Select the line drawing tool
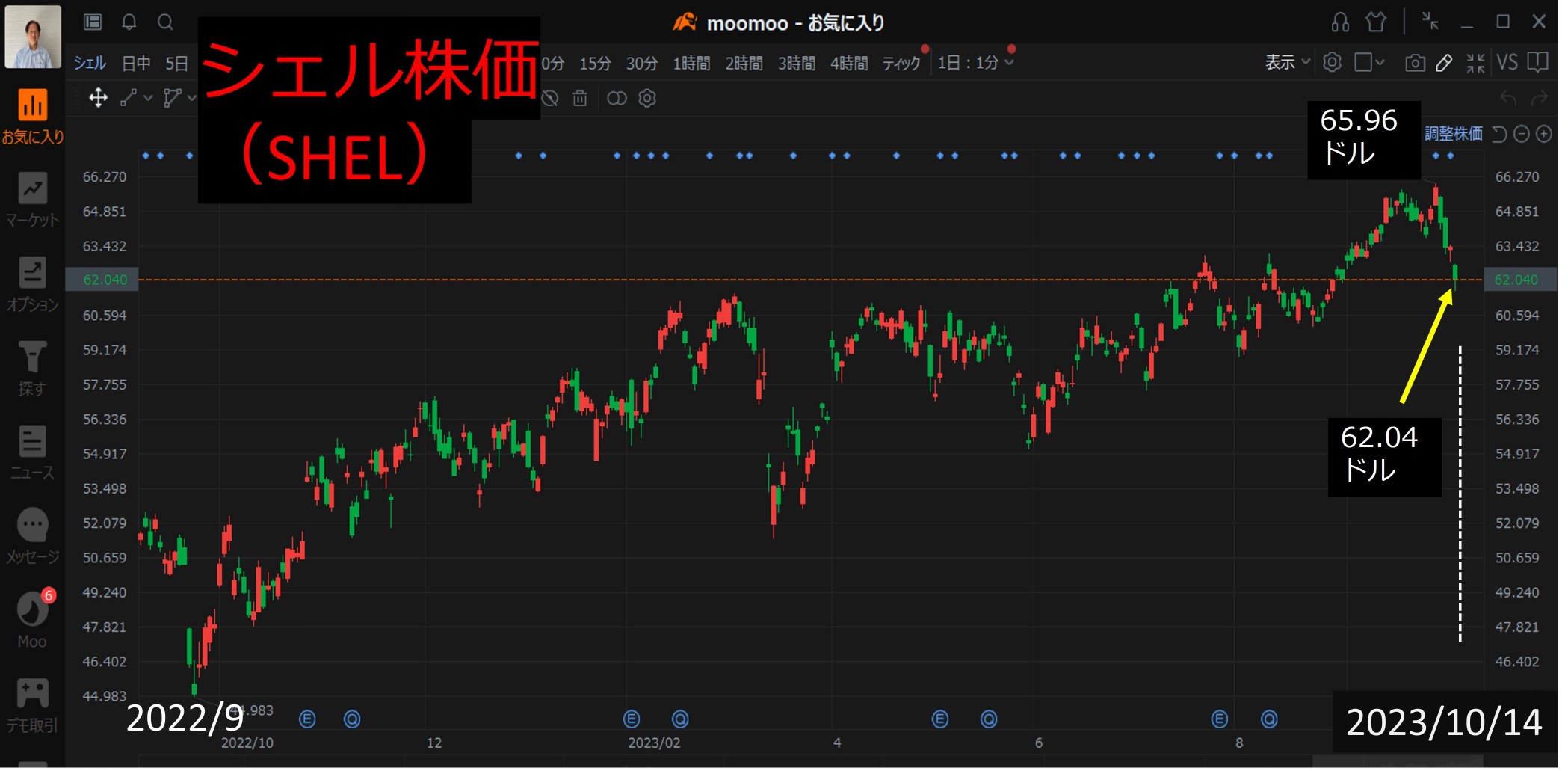This screenshot has width=1568, height=771. [x=129, y=98]
